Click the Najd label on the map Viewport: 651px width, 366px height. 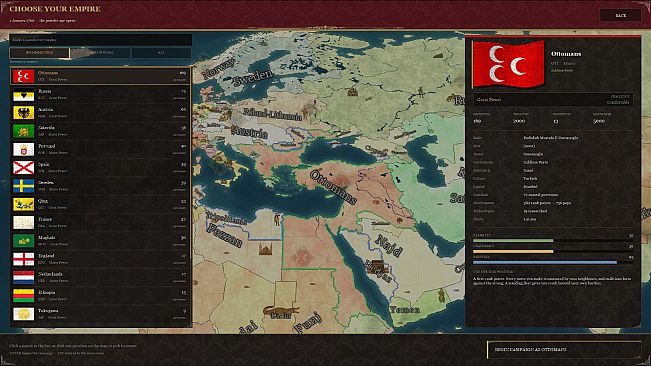[389, 246]
